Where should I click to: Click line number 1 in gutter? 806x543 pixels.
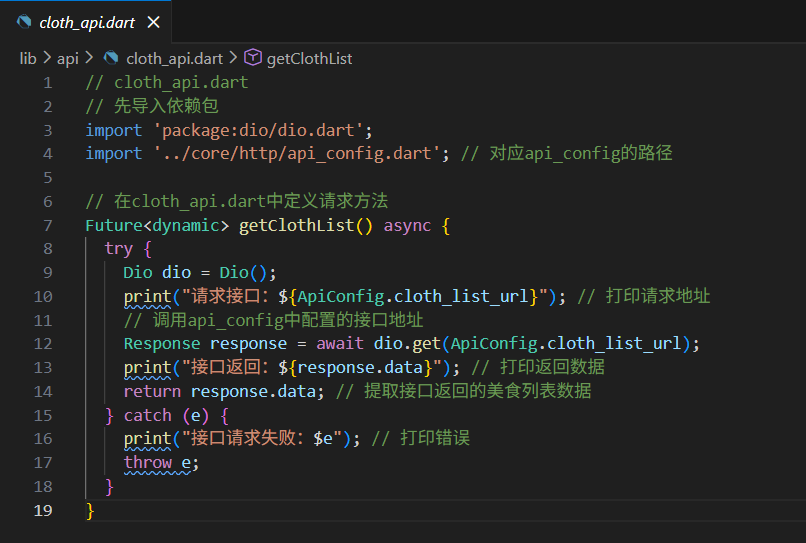[48, 83]
